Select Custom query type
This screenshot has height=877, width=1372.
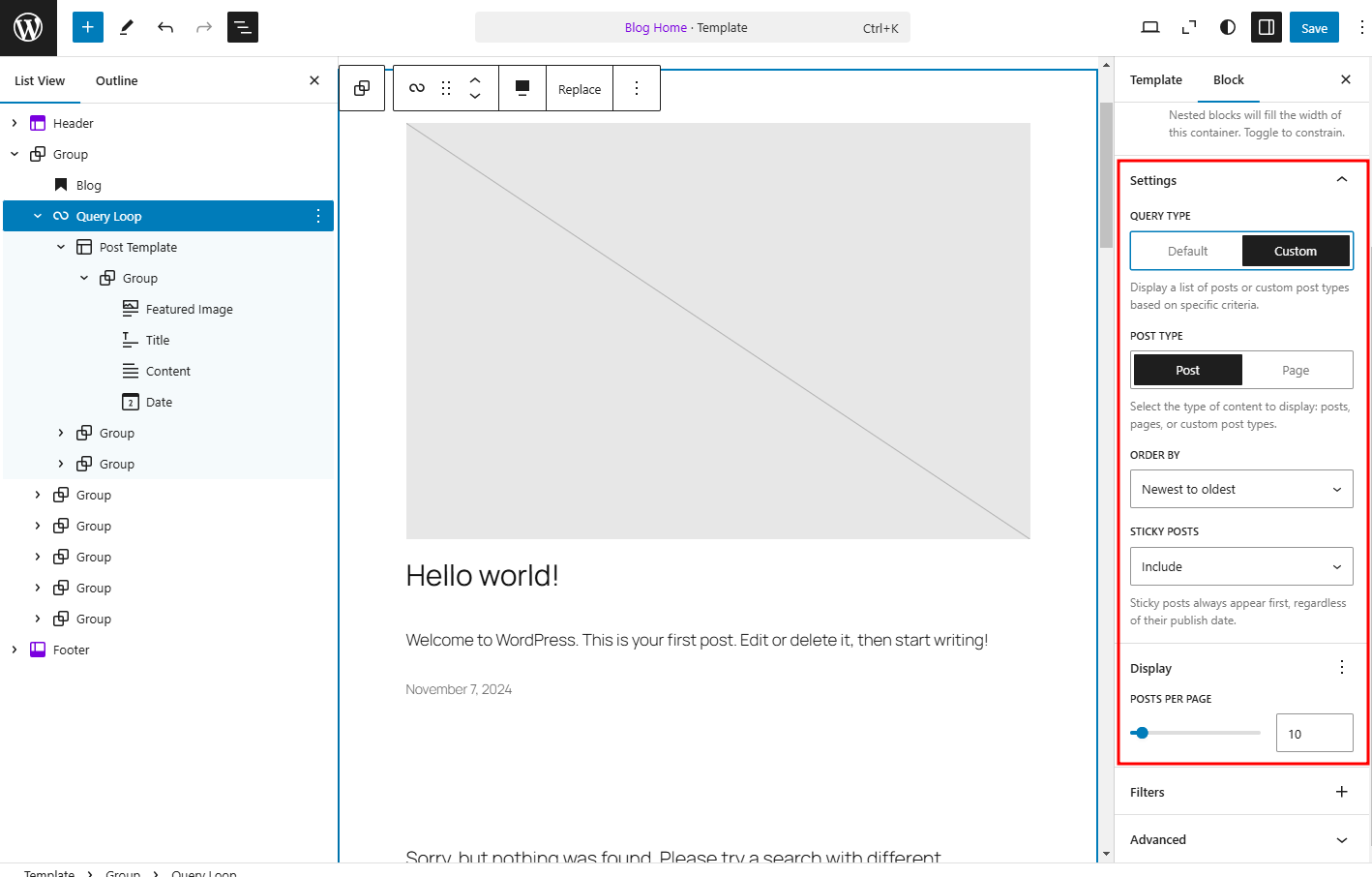(x=1297, y=250)
